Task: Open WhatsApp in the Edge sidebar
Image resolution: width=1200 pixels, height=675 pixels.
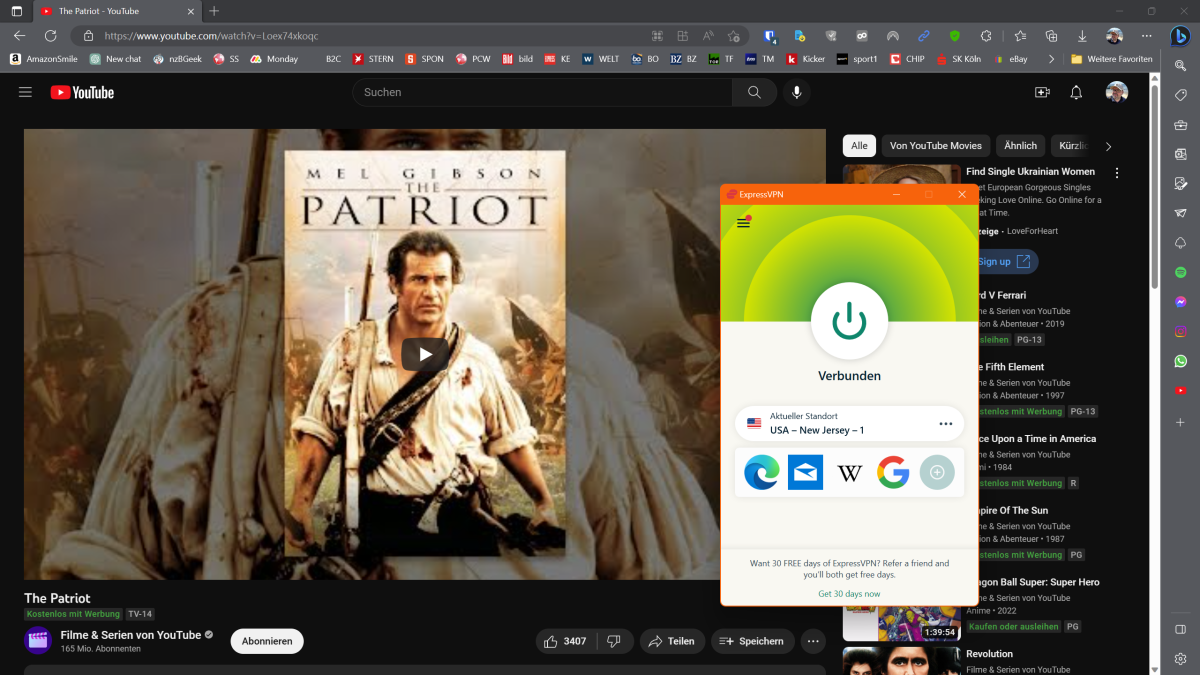Action: [1180, 361]
